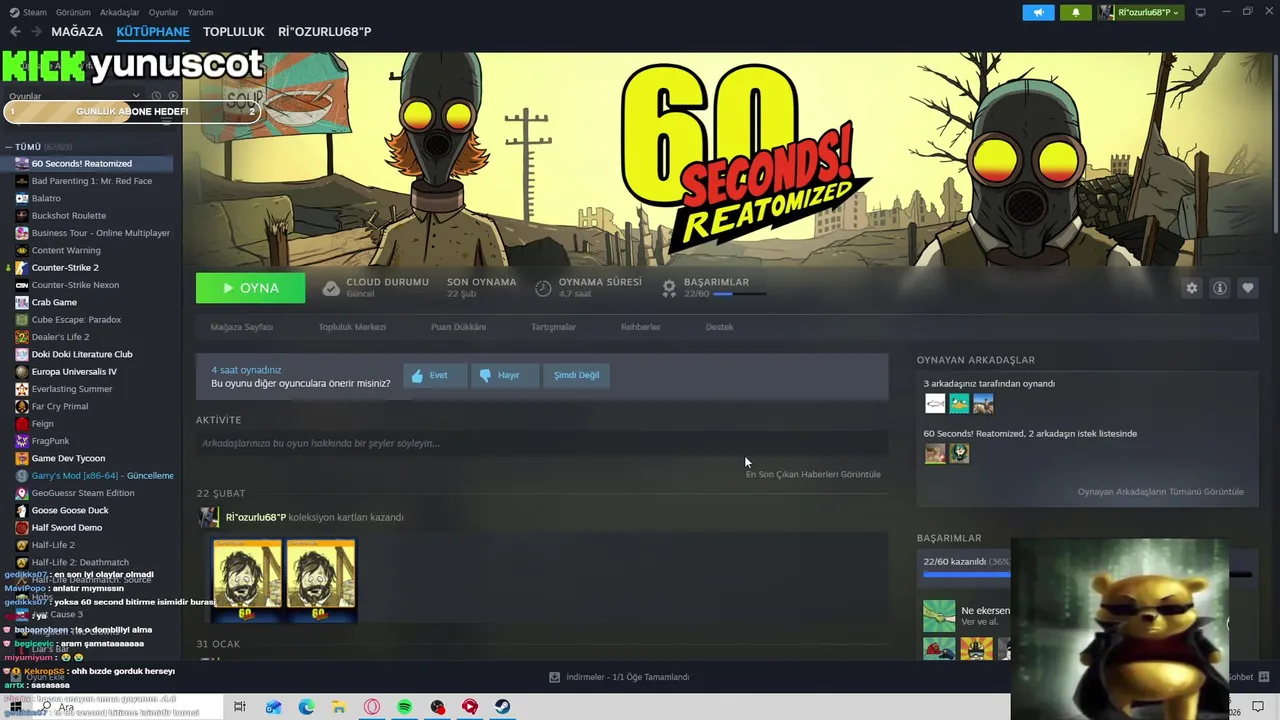This screenshot has height=720, width=1280.
Task: Click the Far Cry Primal icon in the list
Action: point(22,406)
